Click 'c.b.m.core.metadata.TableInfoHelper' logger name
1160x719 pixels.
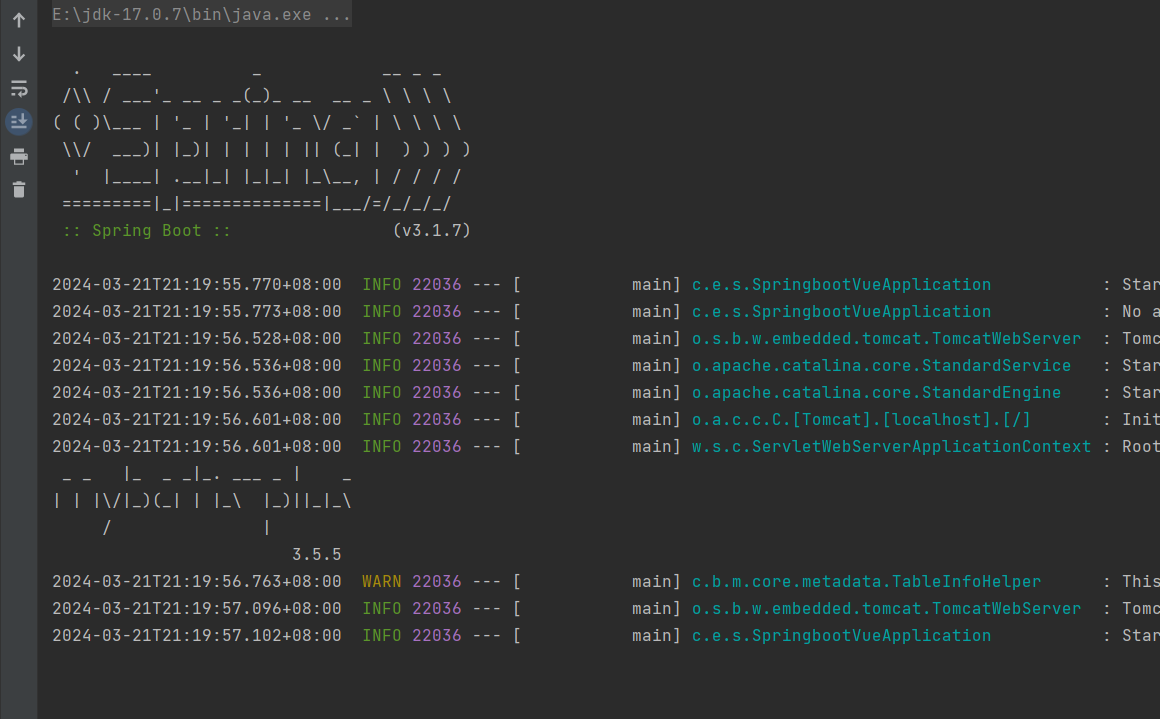click(x=866, y=581)
